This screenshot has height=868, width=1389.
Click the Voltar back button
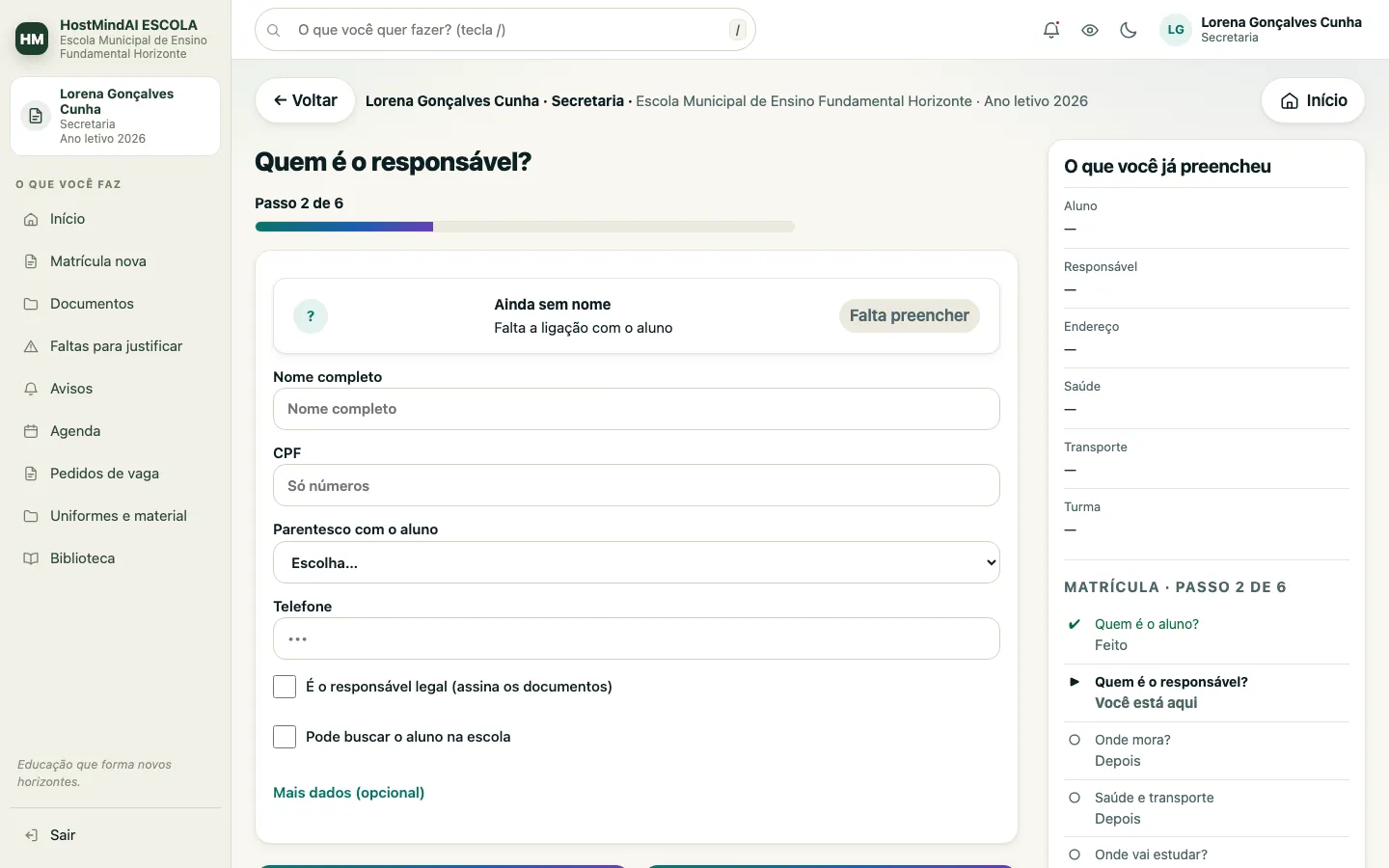point(305,100)
